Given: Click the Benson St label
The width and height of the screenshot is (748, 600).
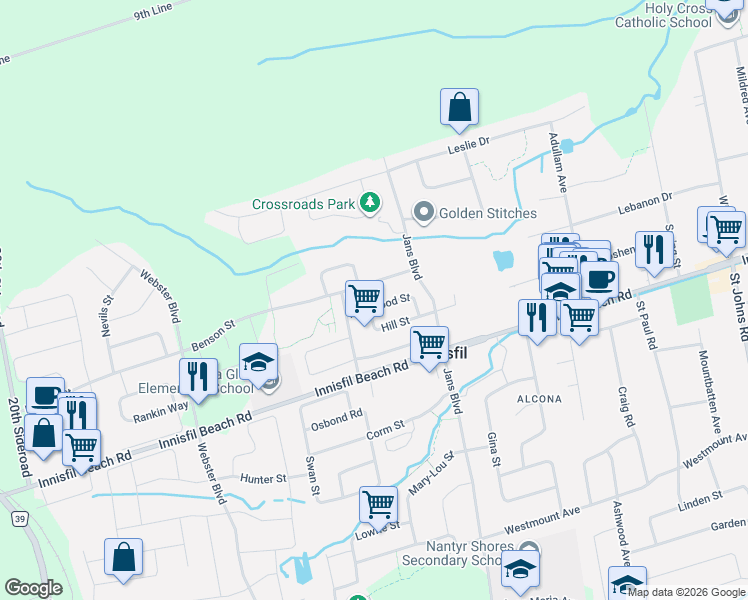Looking at the screenshot, I should point(213,335).
